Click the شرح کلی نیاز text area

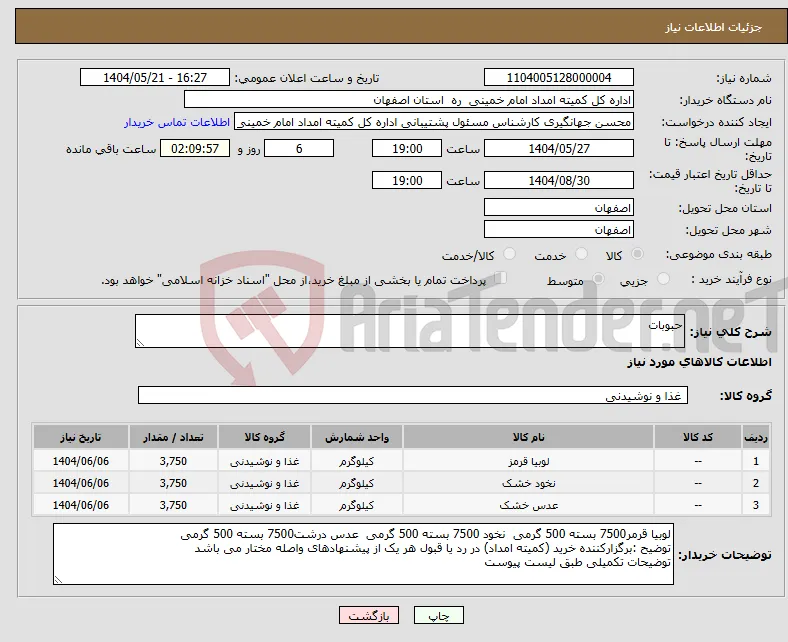[x=410, y=331]
